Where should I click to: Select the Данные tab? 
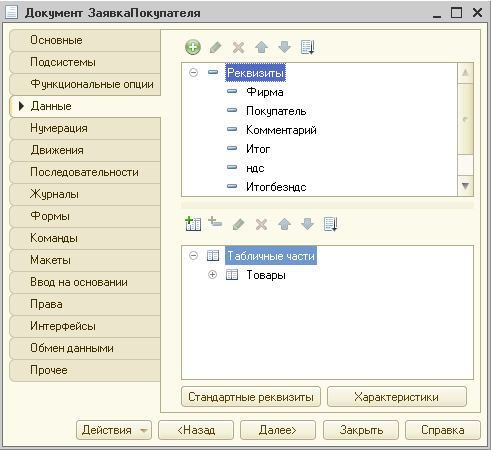point(85,106)
